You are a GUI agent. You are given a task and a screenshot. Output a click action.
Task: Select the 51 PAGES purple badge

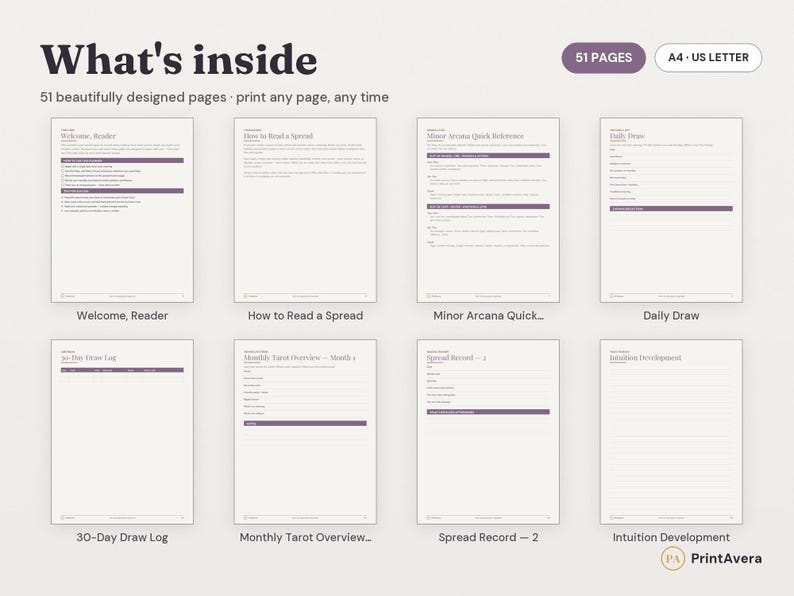(604, 58)
